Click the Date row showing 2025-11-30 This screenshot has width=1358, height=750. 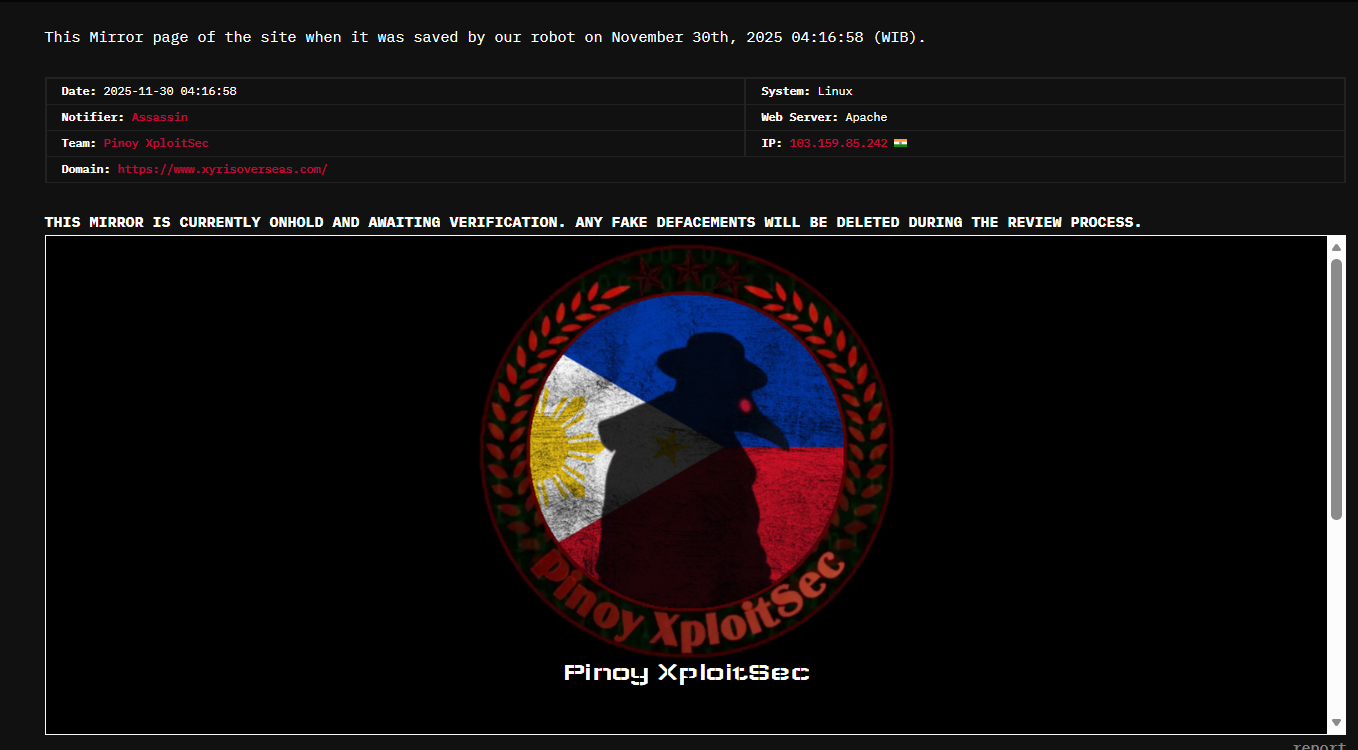[150, 91]
